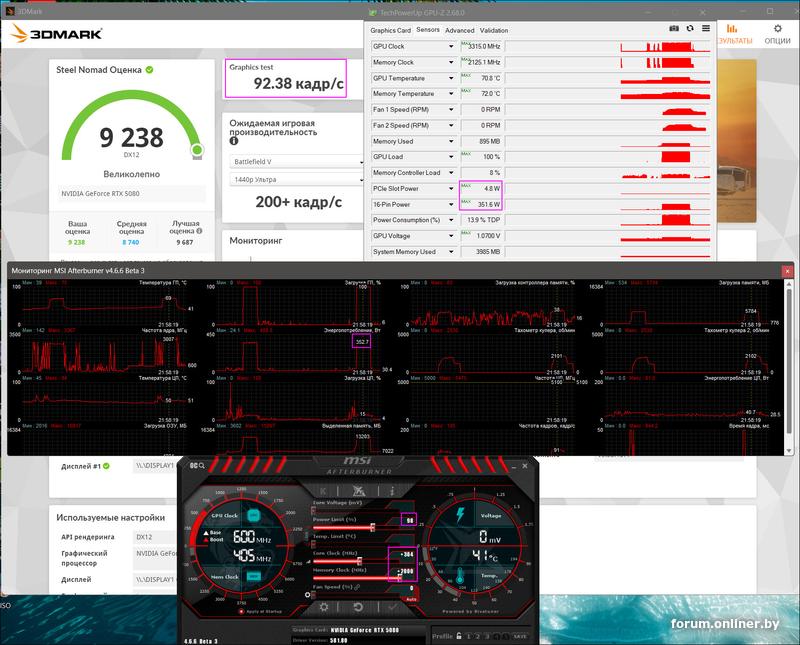
Task: Expand GPU Clock sensor dropdown arrow
Action: pos(450,46)
